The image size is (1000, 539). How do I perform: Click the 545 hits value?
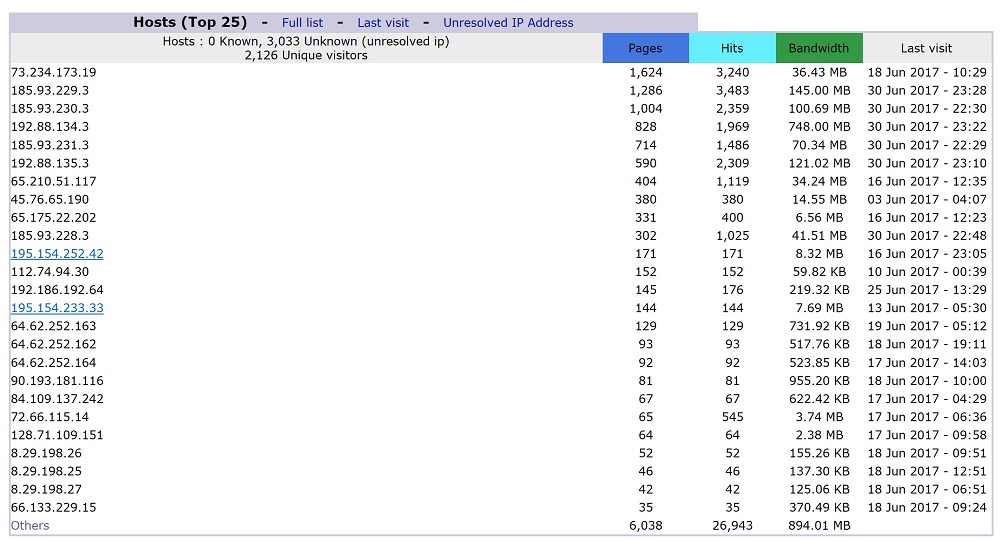tap(732, 417)
